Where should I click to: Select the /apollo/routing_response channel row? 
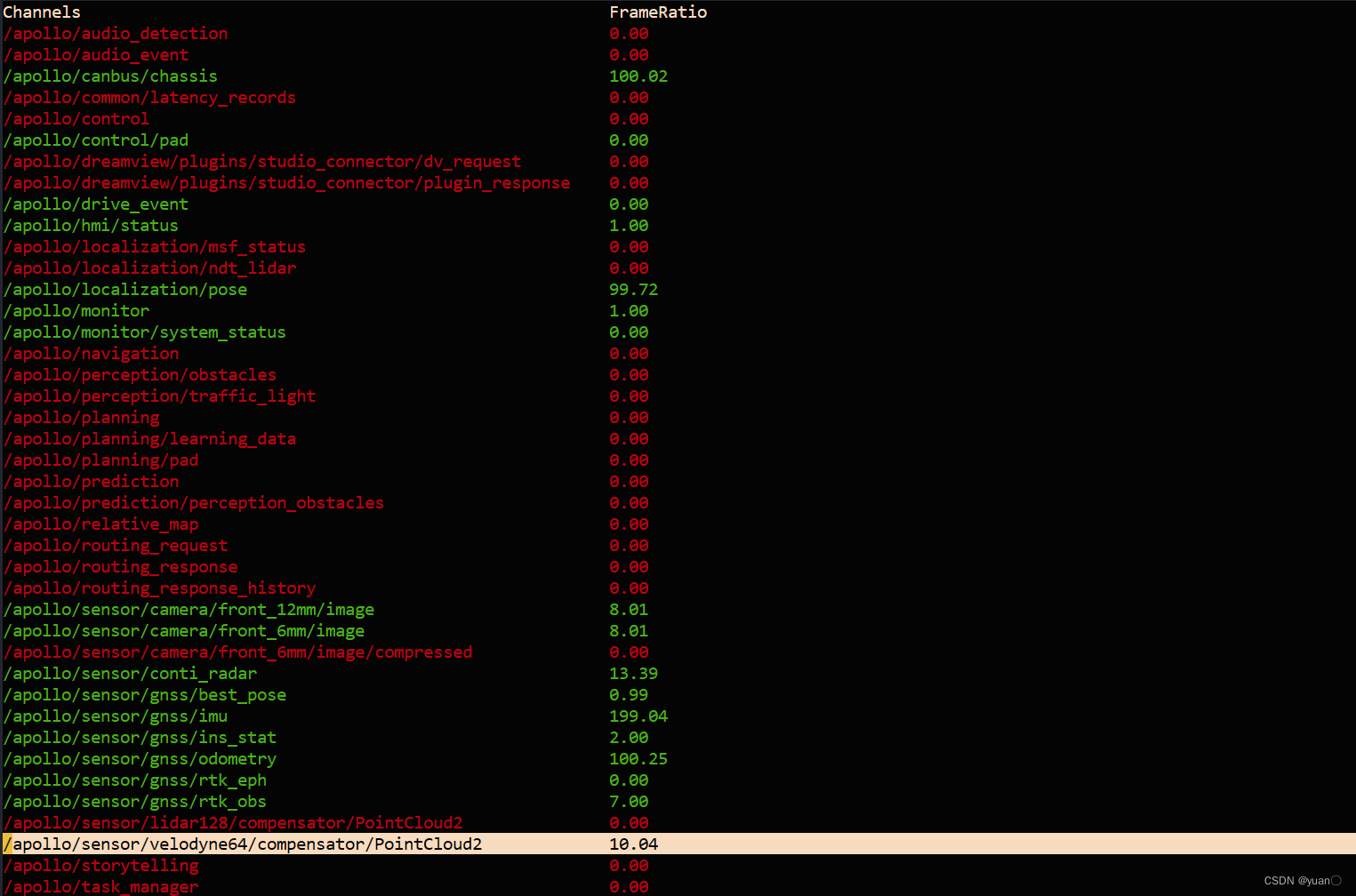(x=120, y=567)
